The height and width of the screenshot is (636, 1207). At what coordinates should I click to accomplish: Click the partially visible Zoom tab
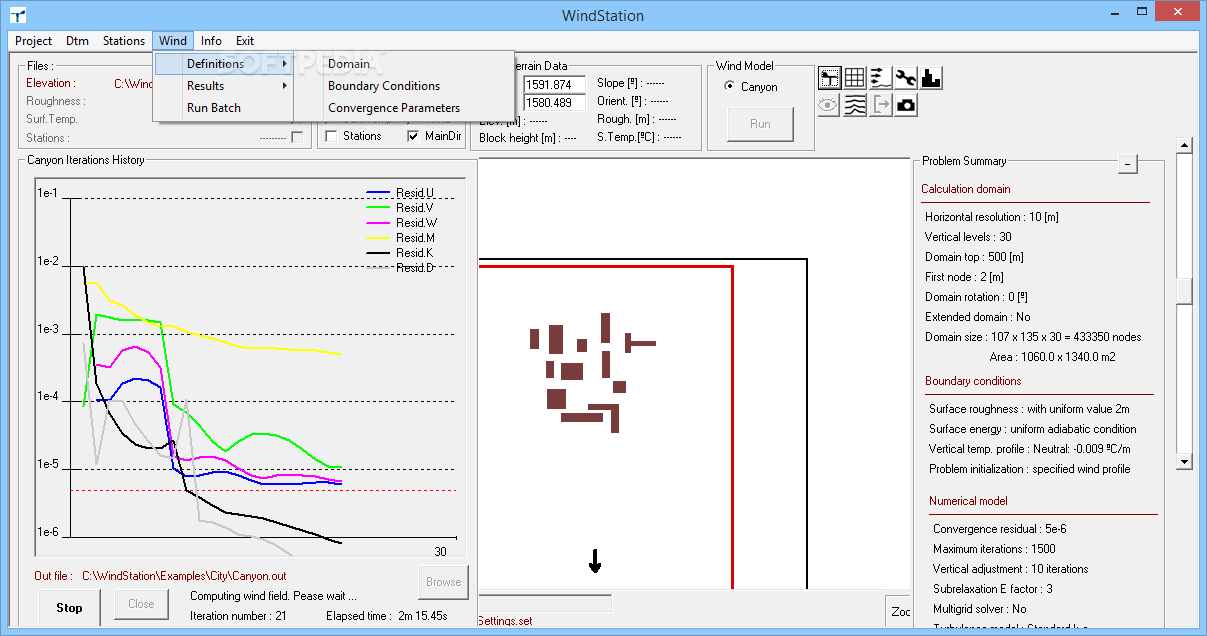[x=899, y=611]
